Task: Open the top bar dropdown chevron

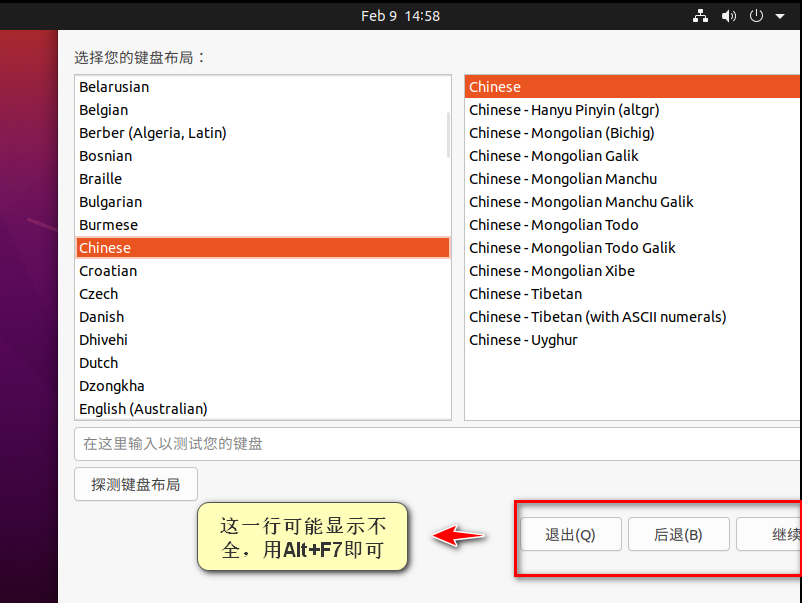Action: click(779, 15)
